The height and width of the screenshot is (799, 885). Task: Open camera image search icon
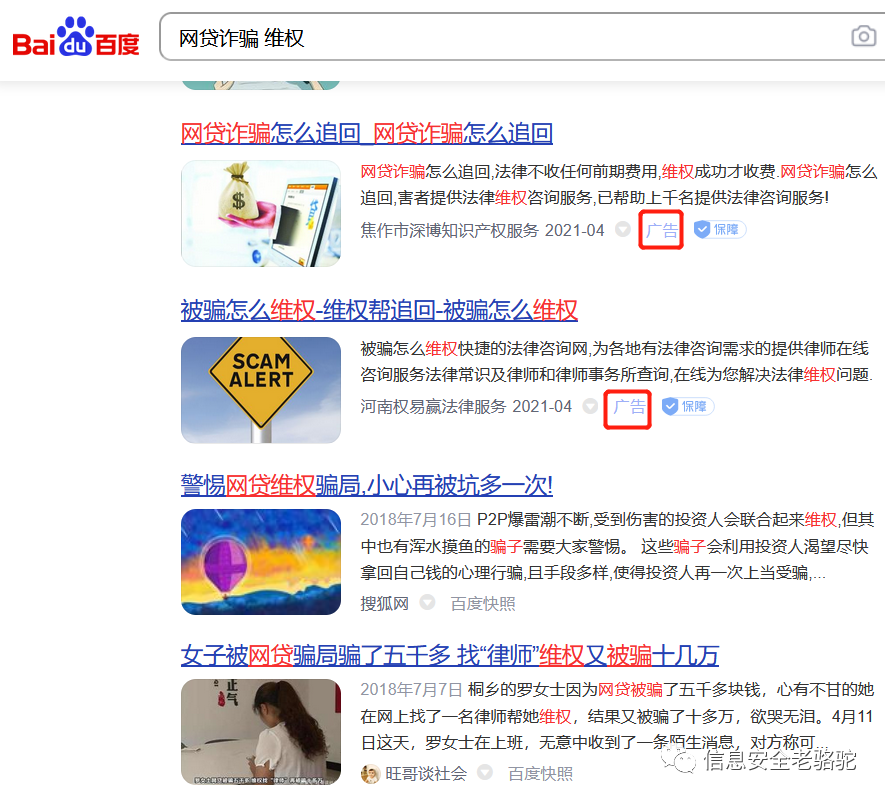(864, 37)
